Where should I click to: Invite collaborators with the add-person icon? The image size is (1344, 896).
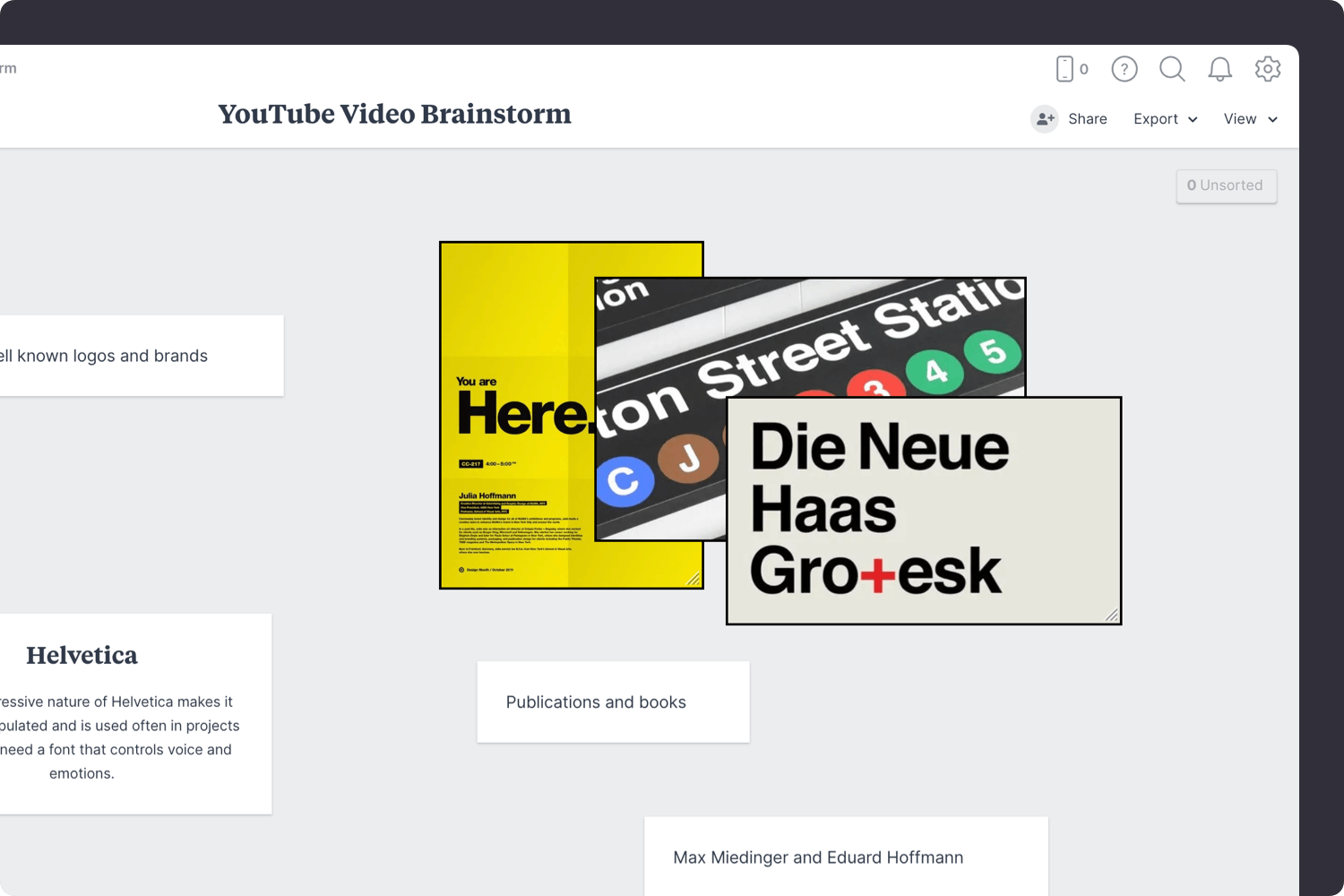[x=1045, y=118]
